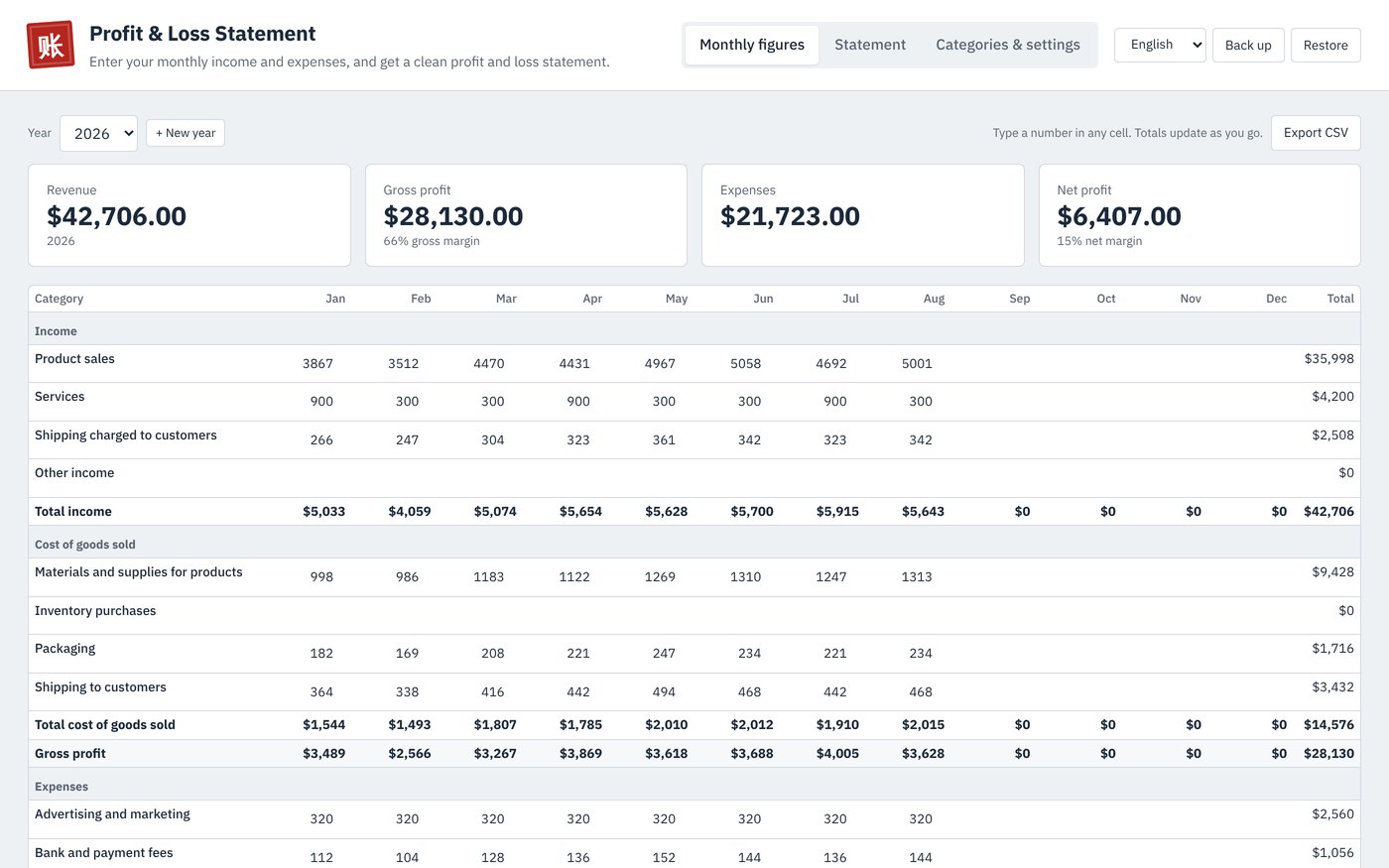The image size is (1389, 868).
Task: Click the Gross profit $28,130.00 card
Action: coord(526,215)
